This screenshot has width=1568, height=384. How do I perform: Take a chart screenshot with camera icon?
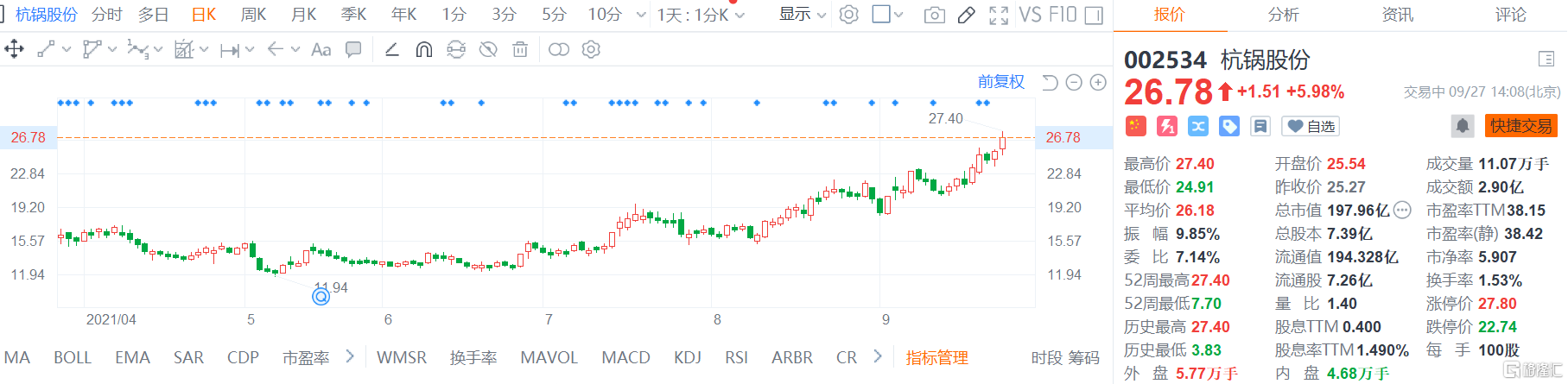coord(934,15)
